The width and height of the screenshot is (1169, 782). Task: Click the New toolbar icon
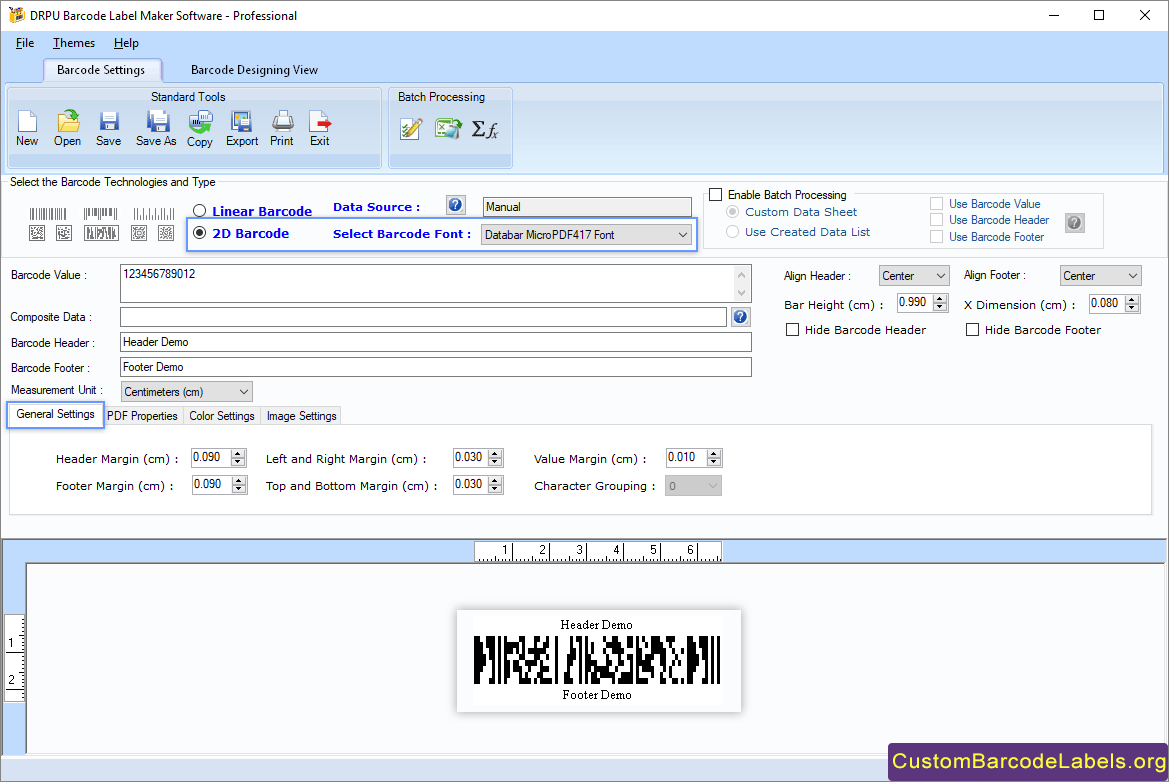click(27, 128)
